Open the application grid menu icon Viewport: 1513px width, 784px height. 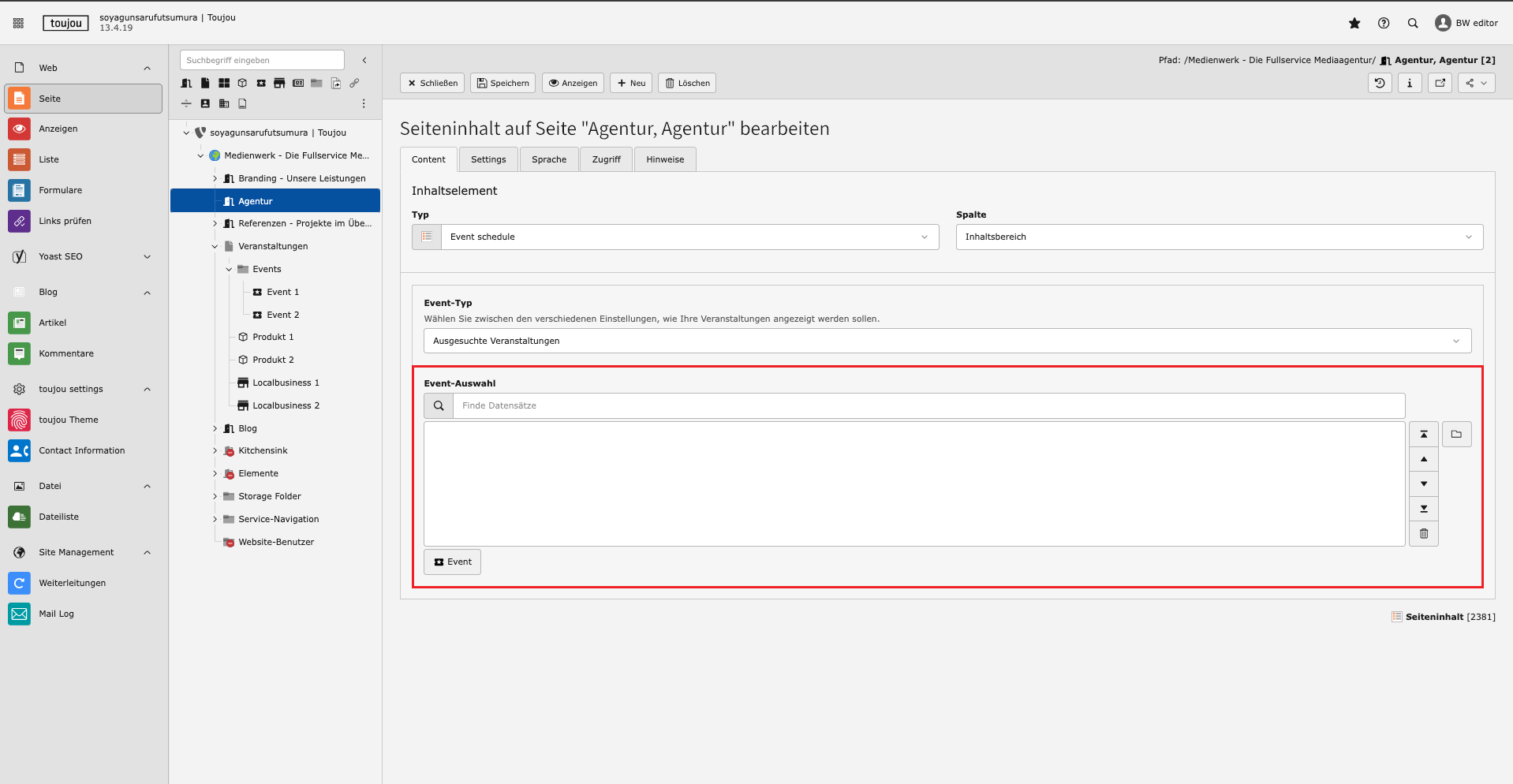point(18,24)
